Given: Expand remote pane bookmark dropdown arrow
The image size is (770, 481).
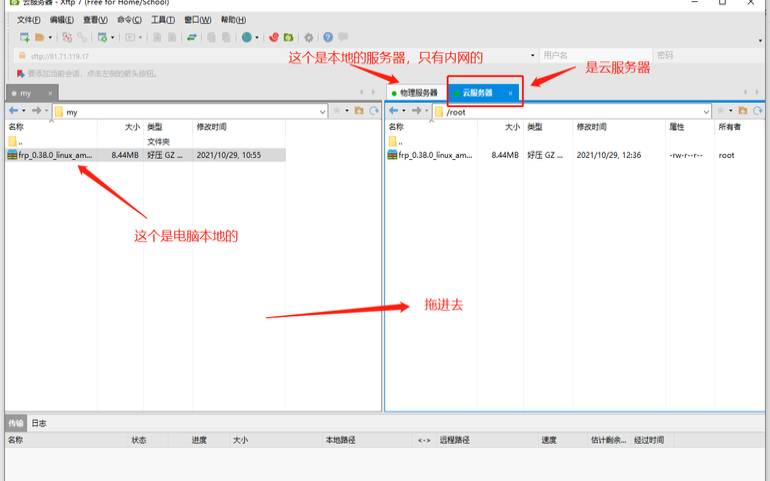Looking at the screenshot, I should 730,111.
